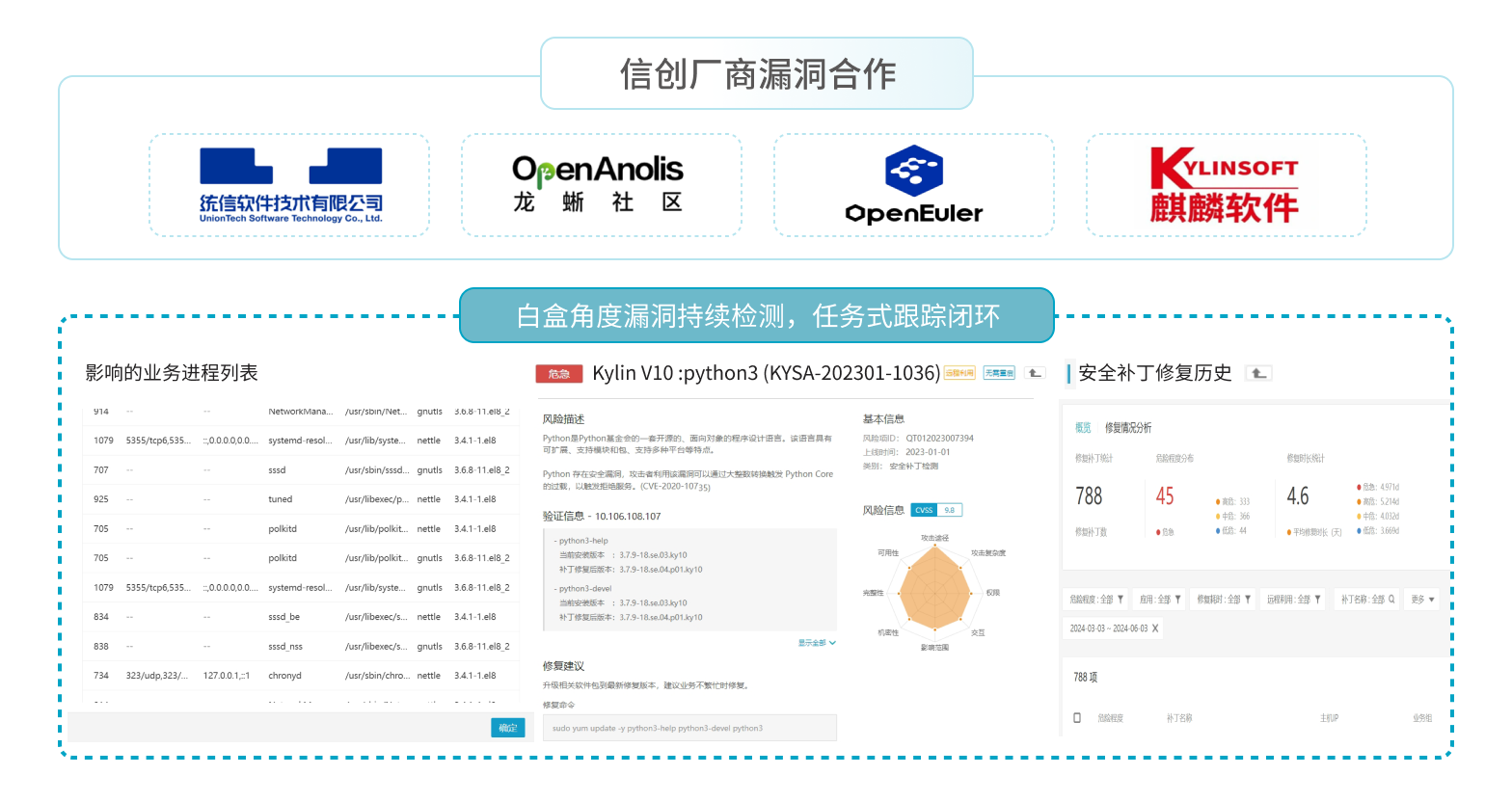Click the python3-help package entry

coord(583,541)
